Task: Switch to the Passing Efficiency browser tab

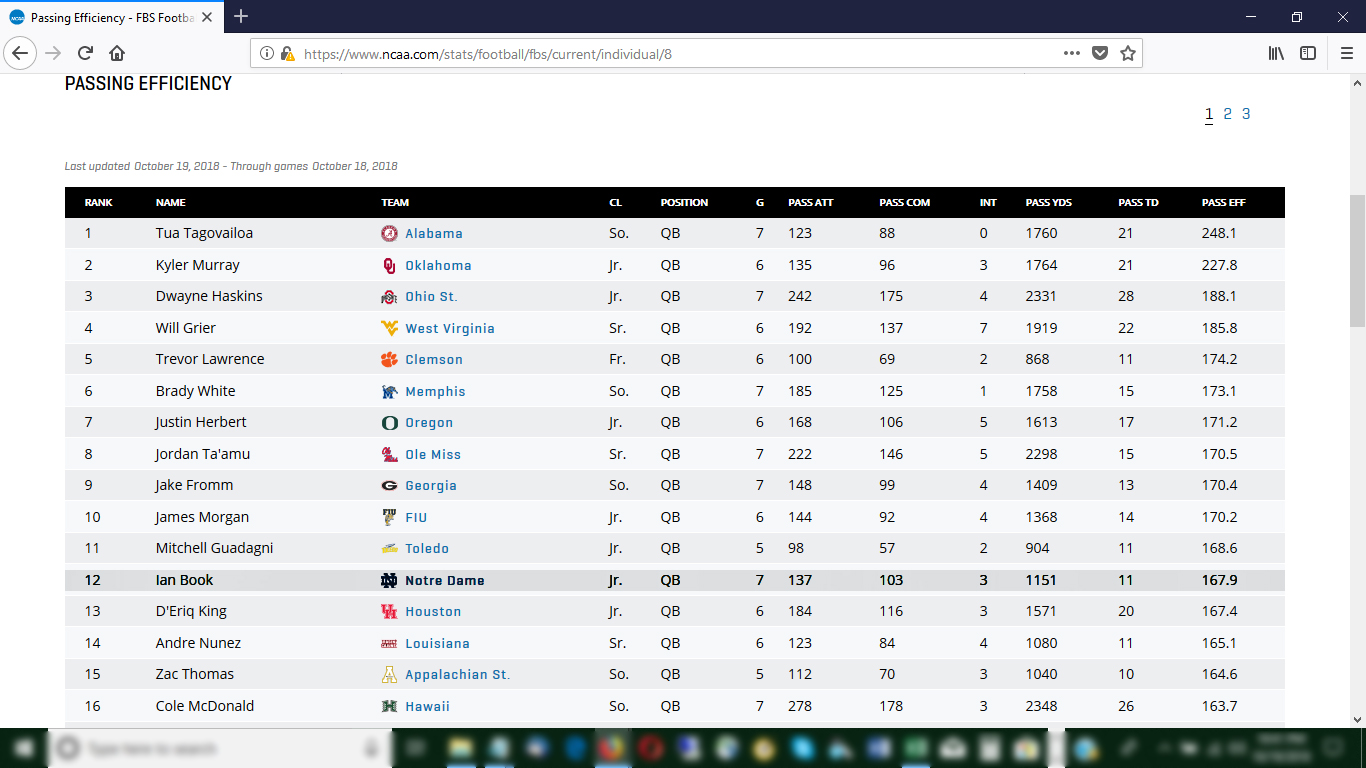Action: coord(113,17)
